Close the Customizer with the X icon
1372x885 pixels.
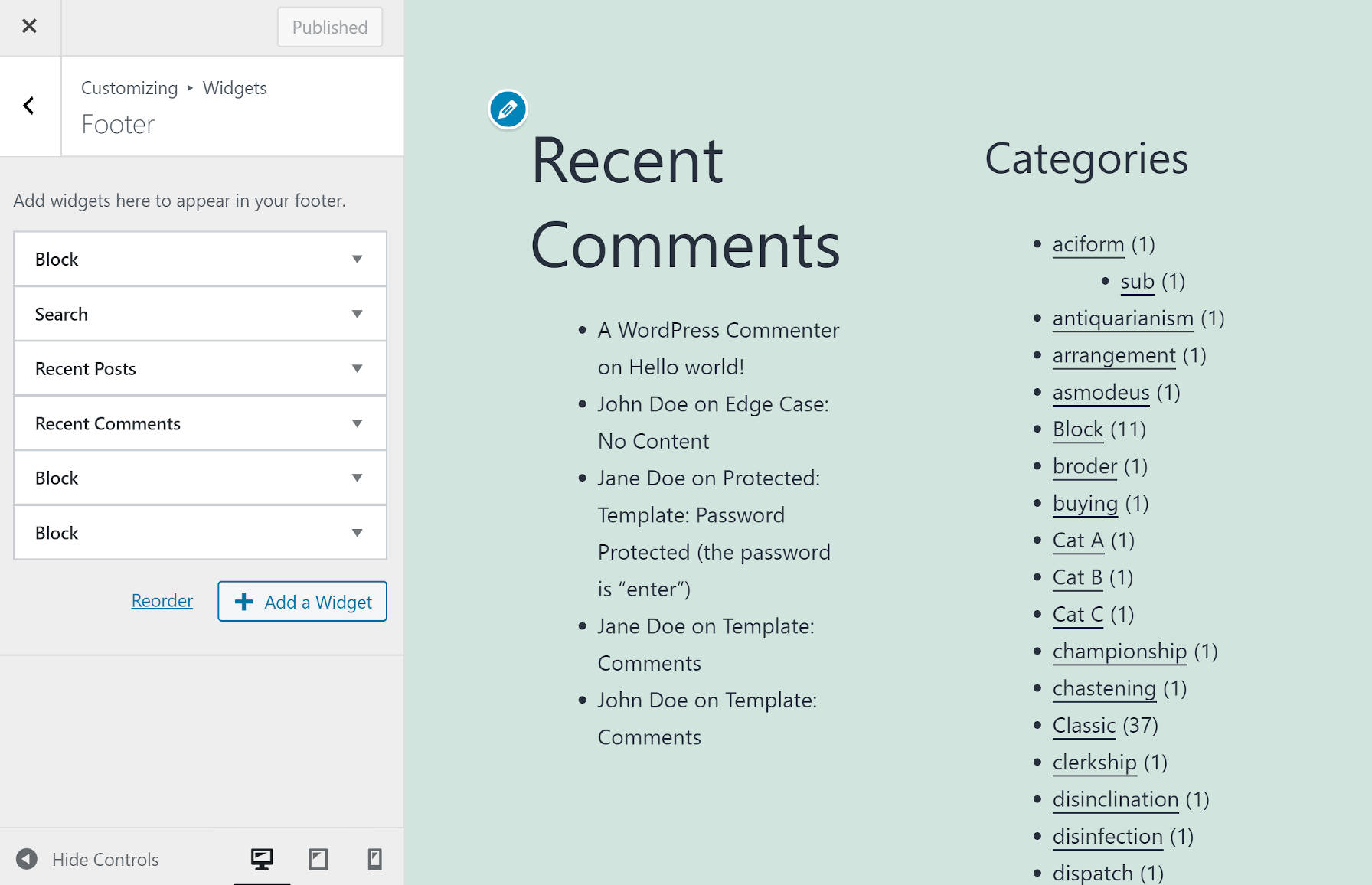coord(29,26)
